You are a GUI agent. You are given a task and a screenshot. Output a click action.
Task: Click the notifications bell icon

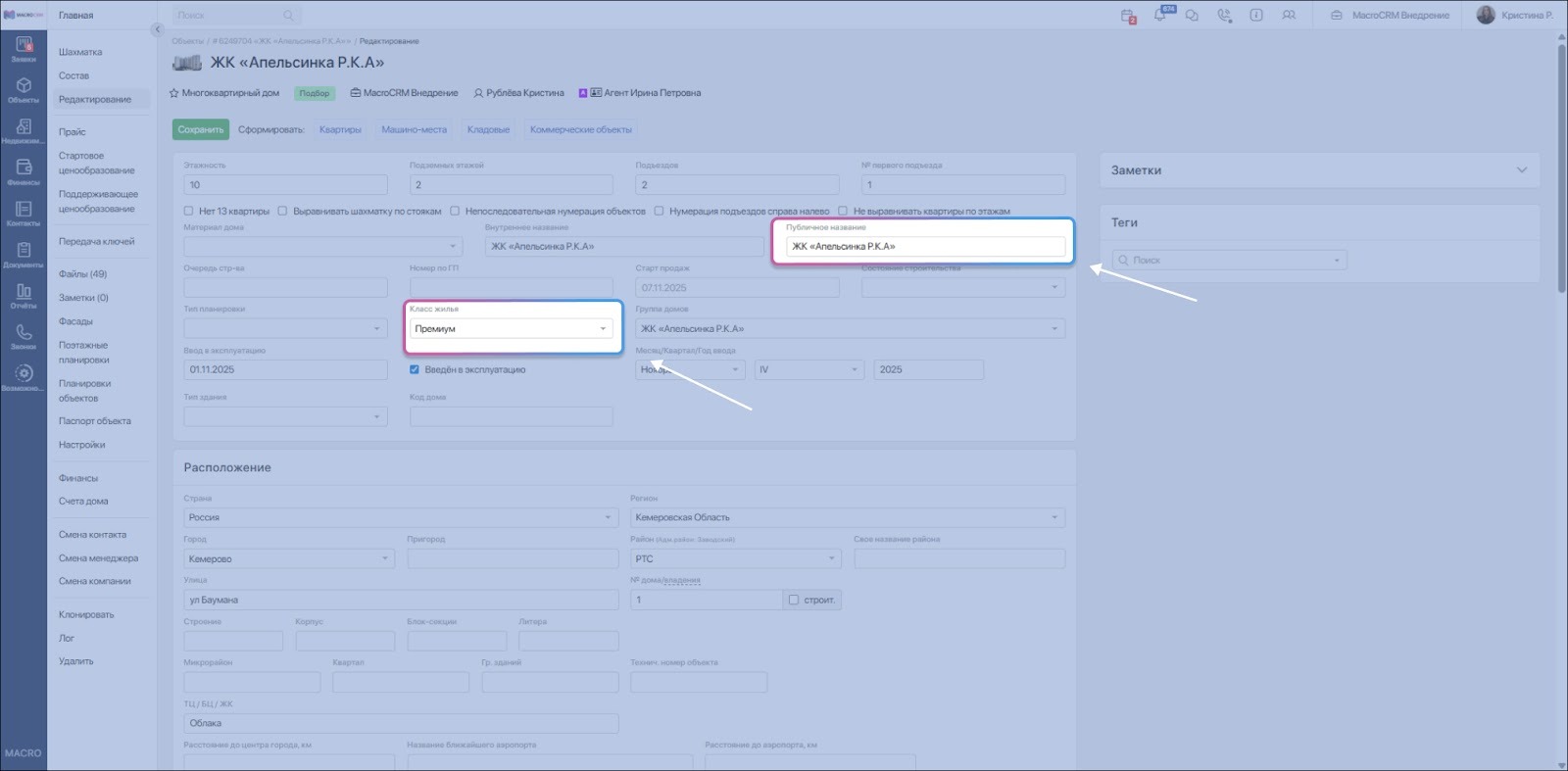(x=1160, y=15)
